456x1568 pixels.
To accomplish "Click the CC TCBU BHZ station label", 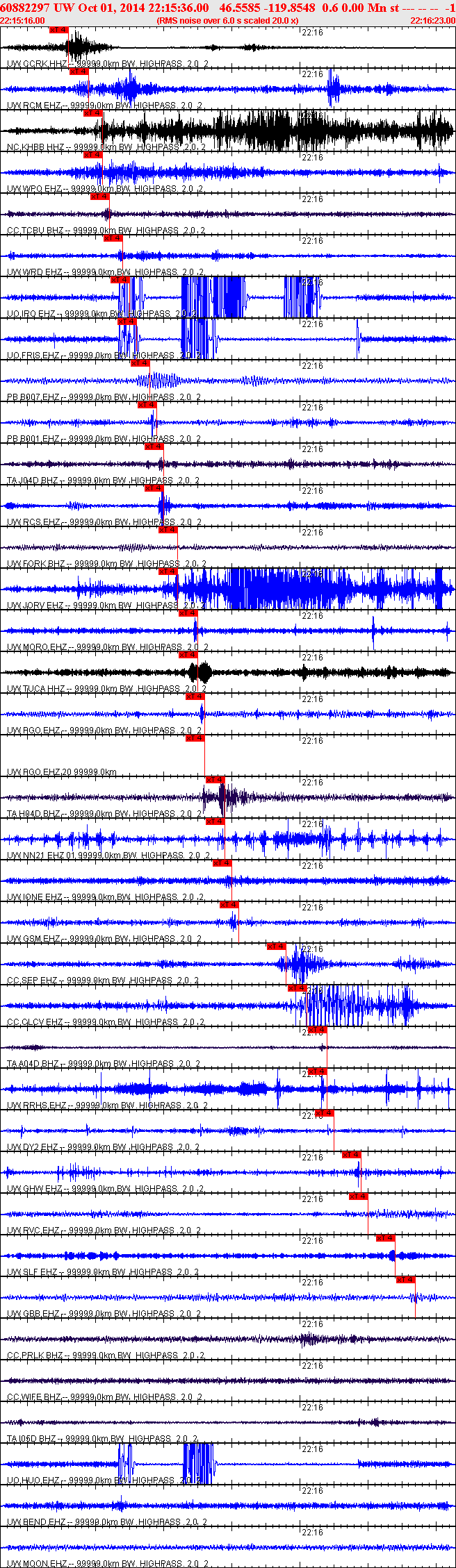I will (107, 231).
